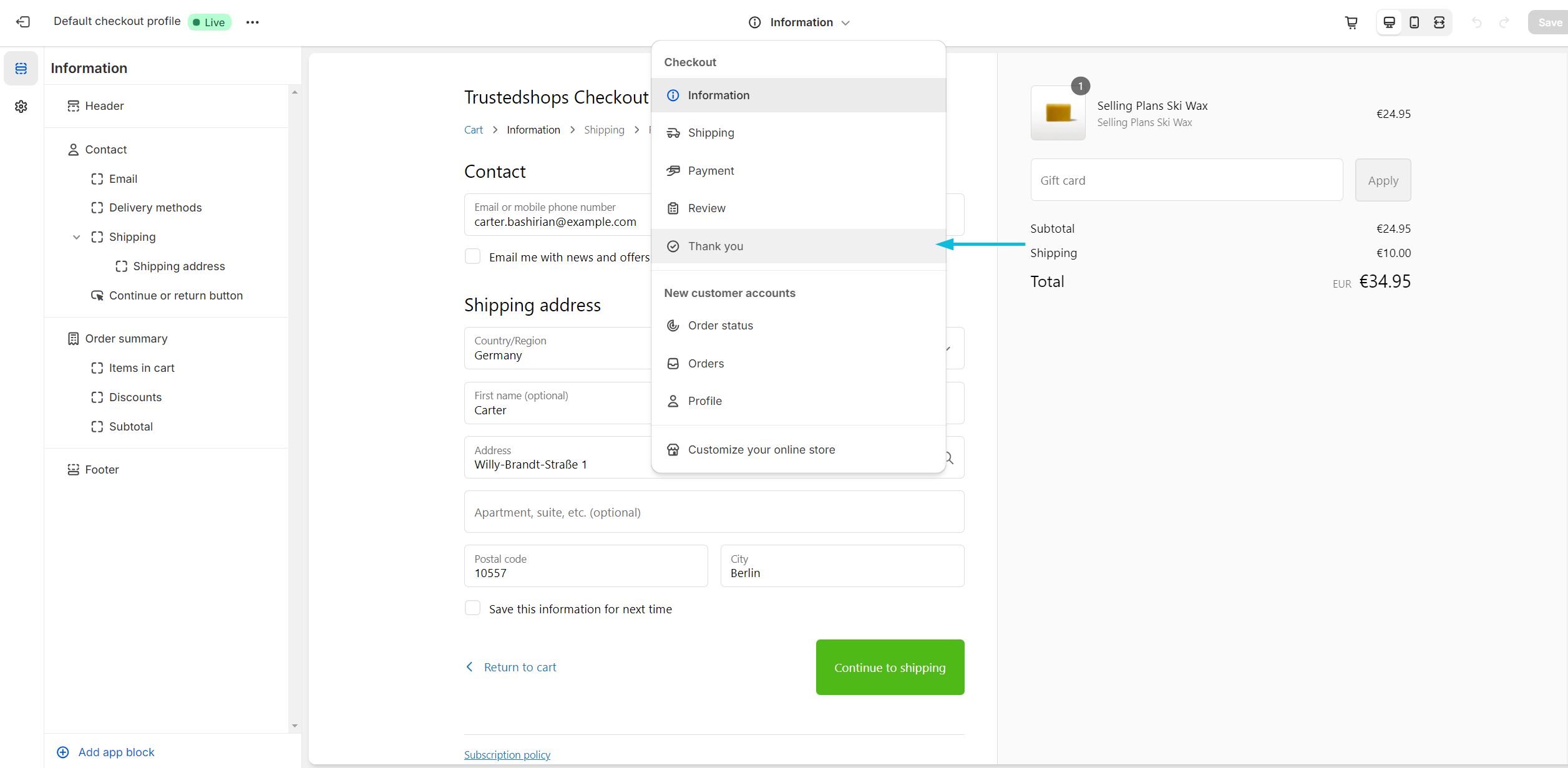
Task: Click the Shipping breadcrumb link
Action: 604,130
